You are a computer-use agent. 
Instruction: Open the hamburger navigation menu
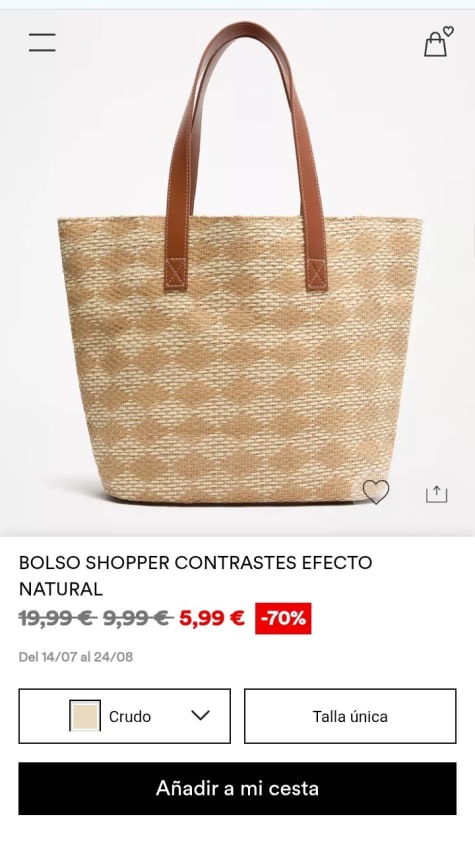(x=42, y=42)
